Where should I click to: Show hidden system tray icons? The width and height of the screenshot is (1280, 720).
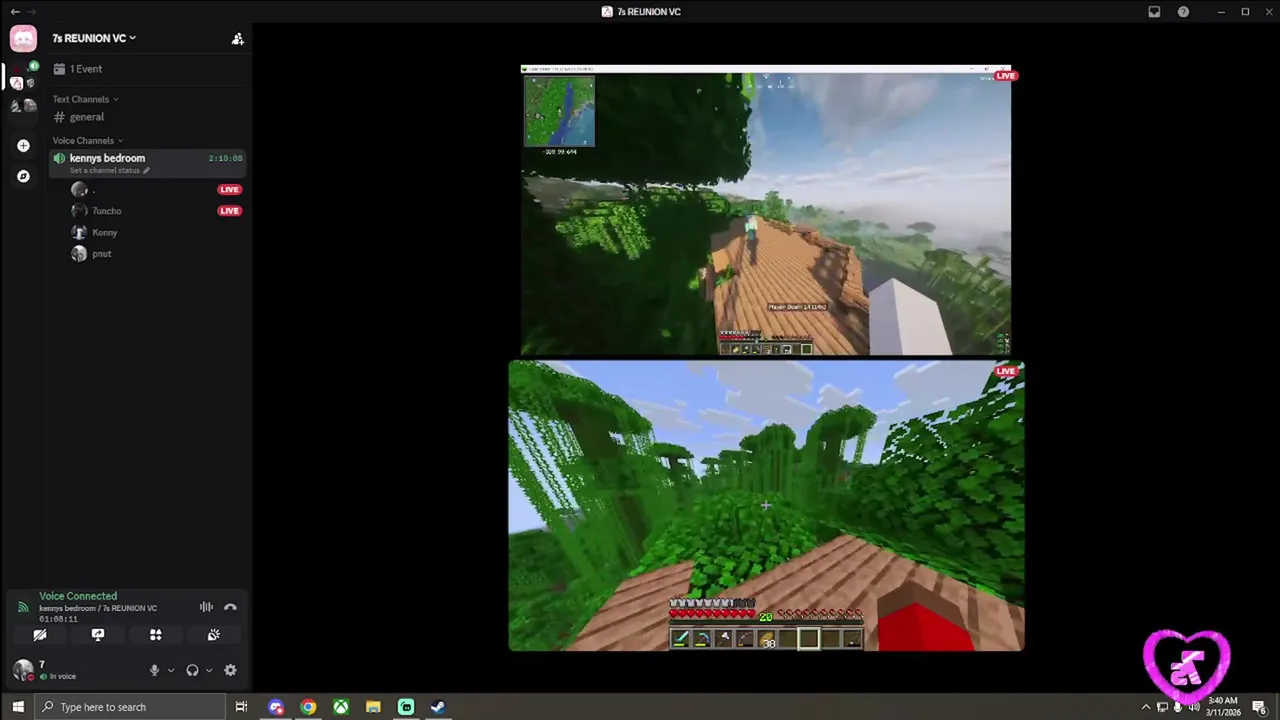[x=1146, y=707]
